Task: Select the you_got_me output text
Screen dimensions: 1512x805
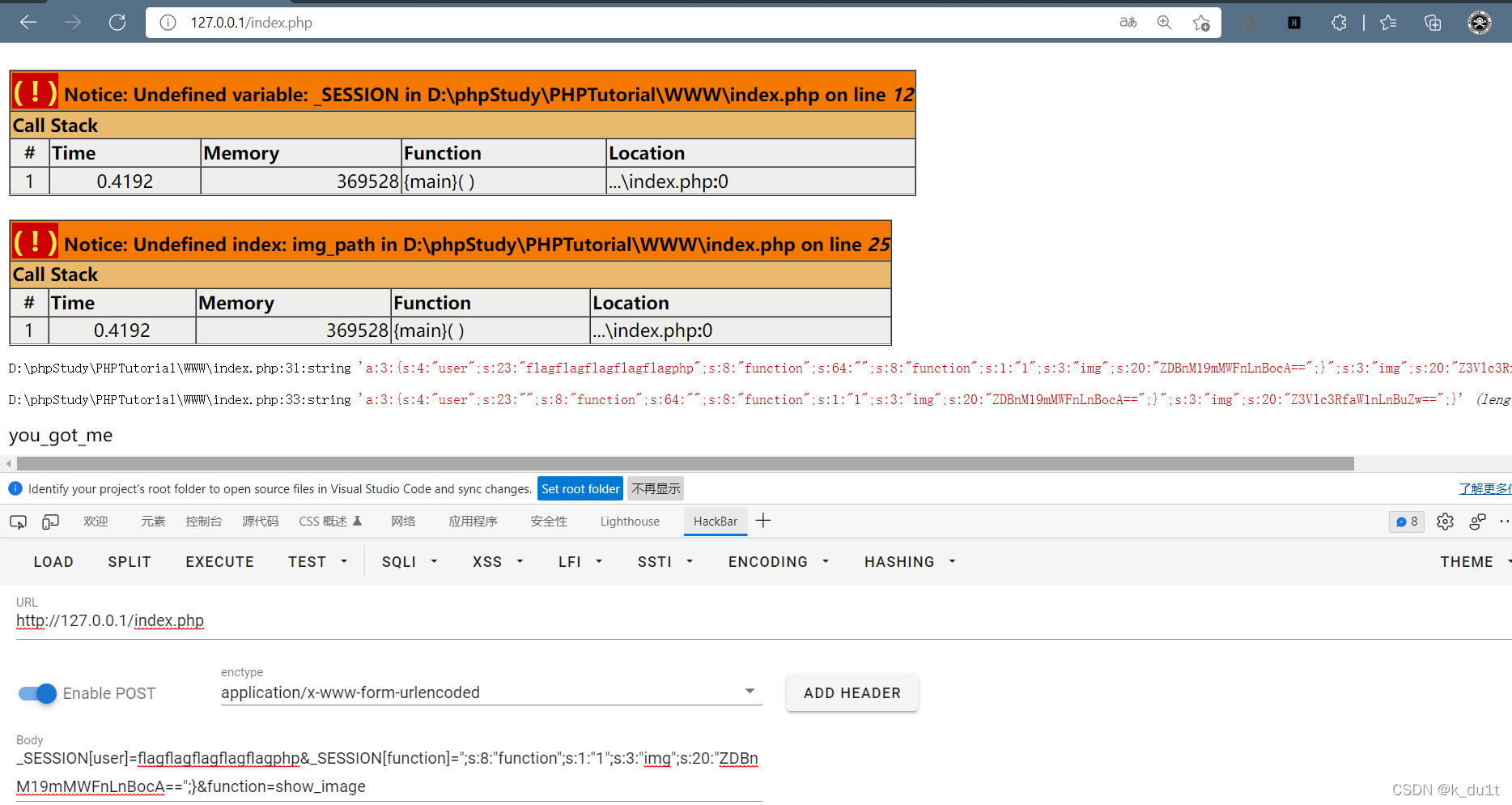Action: 61,436
